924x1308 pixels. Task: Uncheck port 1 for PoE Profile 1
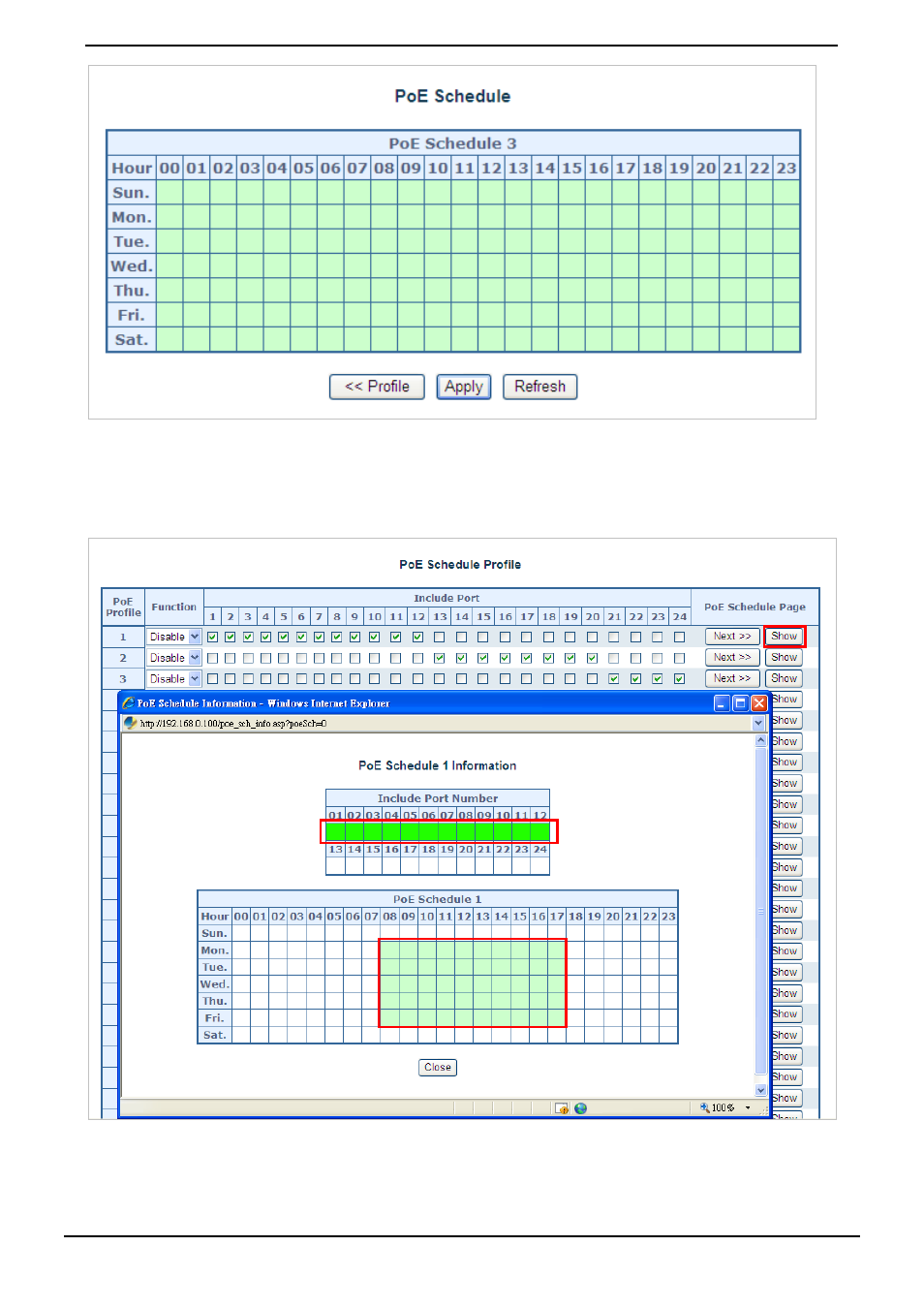click(213, 637)
